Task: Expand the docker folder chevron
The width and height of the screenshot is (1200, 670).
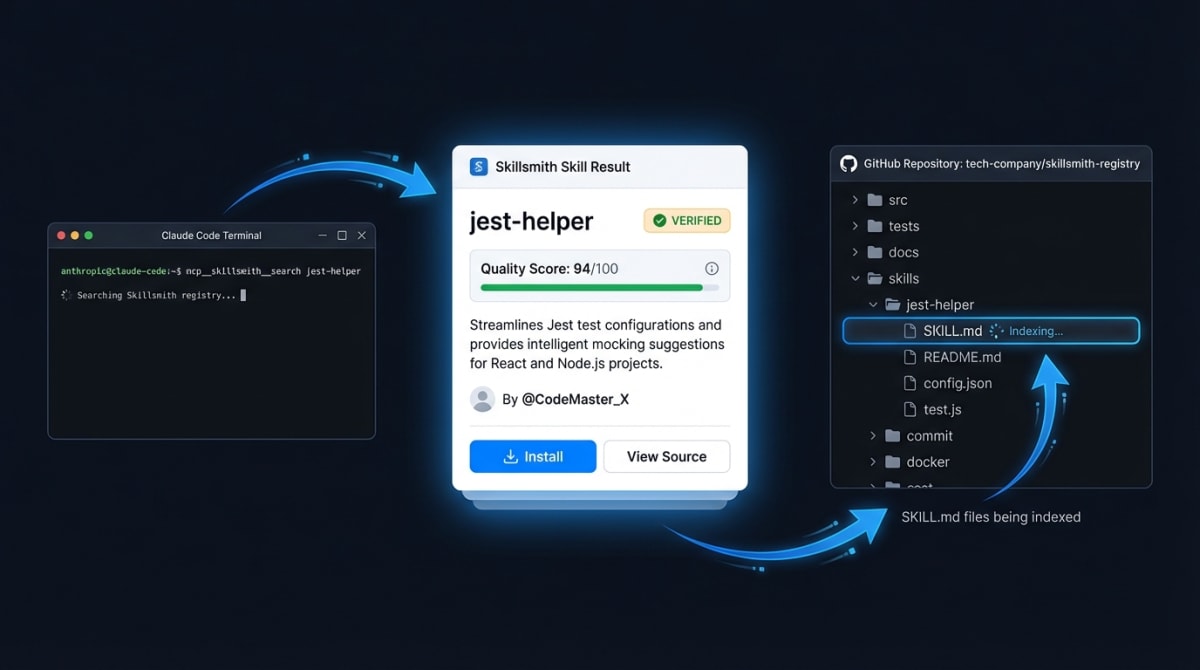Action: pyautogui.click(x=873, y=462)
